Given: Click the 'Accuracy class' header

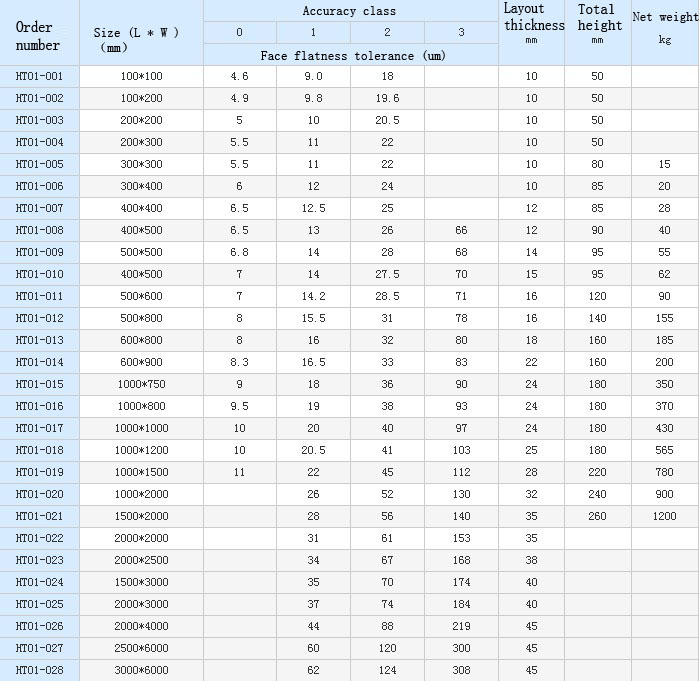Looking at the screenshot, I should click(x=349, y=11).
